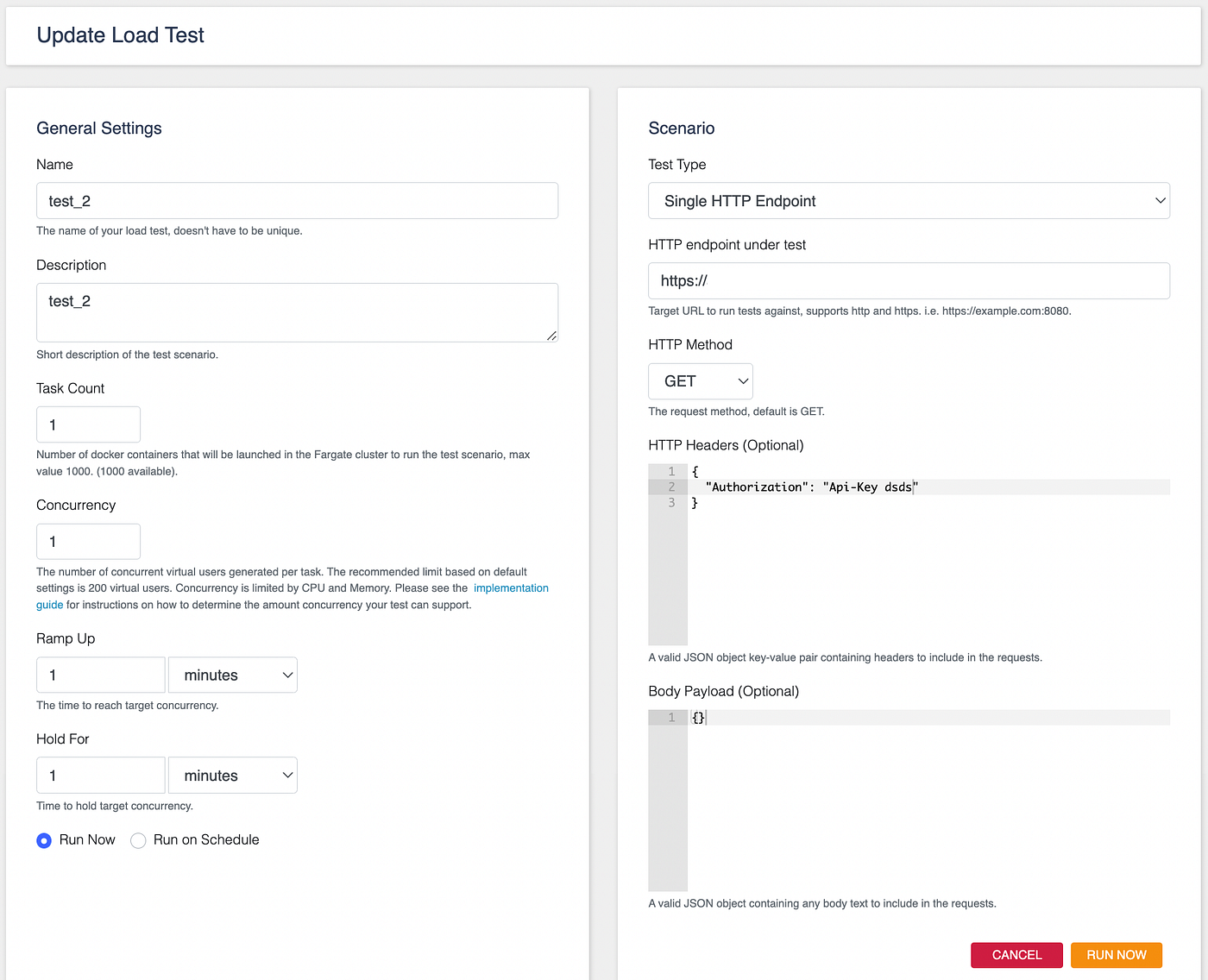Select the Run Now option

click(44, 840)
